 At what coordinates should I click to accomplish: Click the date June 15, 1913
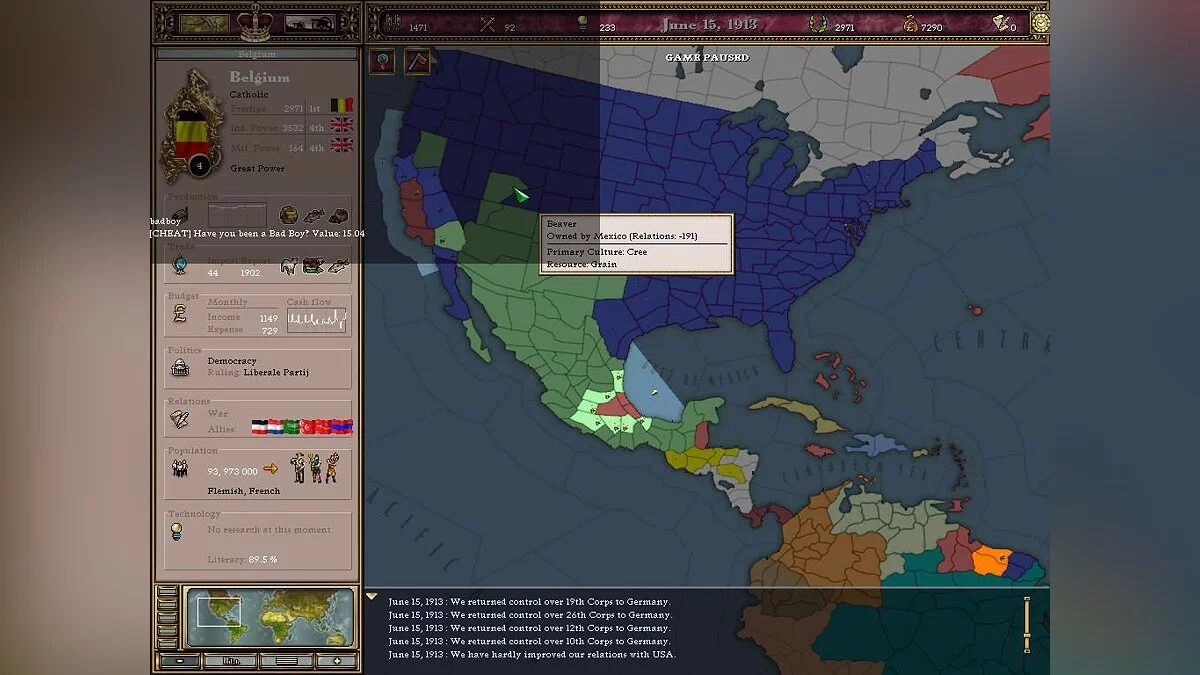coord(708,24)
